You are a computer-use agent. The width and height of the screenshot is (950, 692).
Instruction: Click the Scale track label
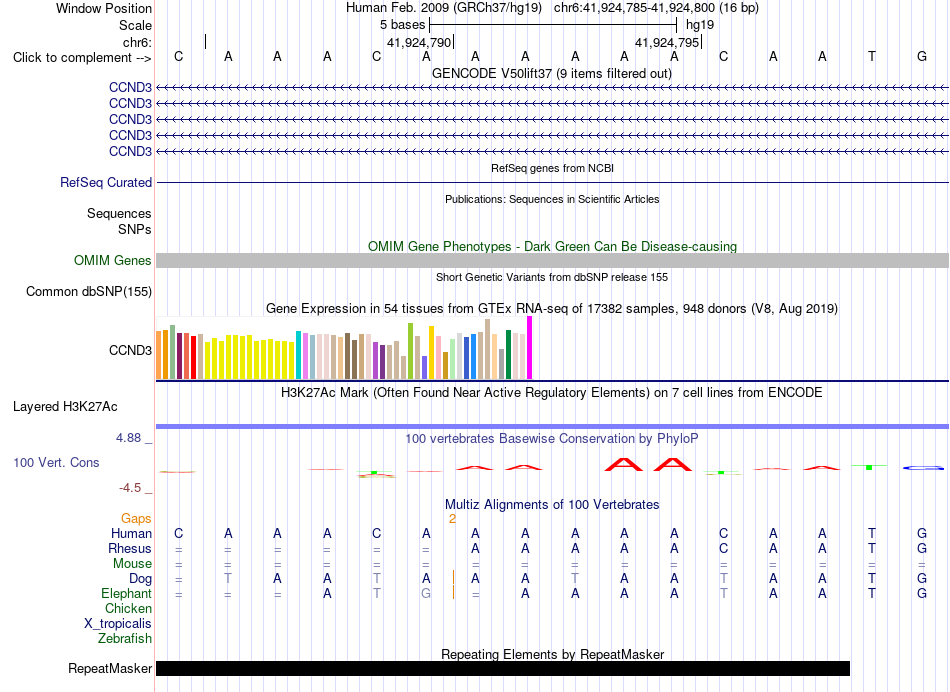(x=135, y=25)
